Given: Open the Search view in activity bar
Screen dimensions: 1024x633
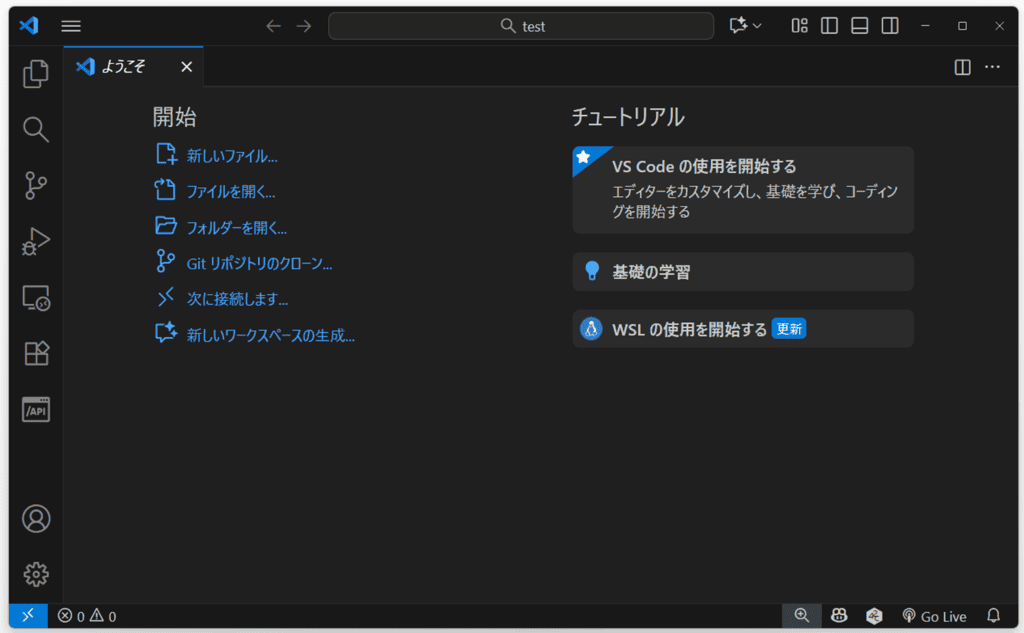Looking at the screenshot, I should 36,129.
